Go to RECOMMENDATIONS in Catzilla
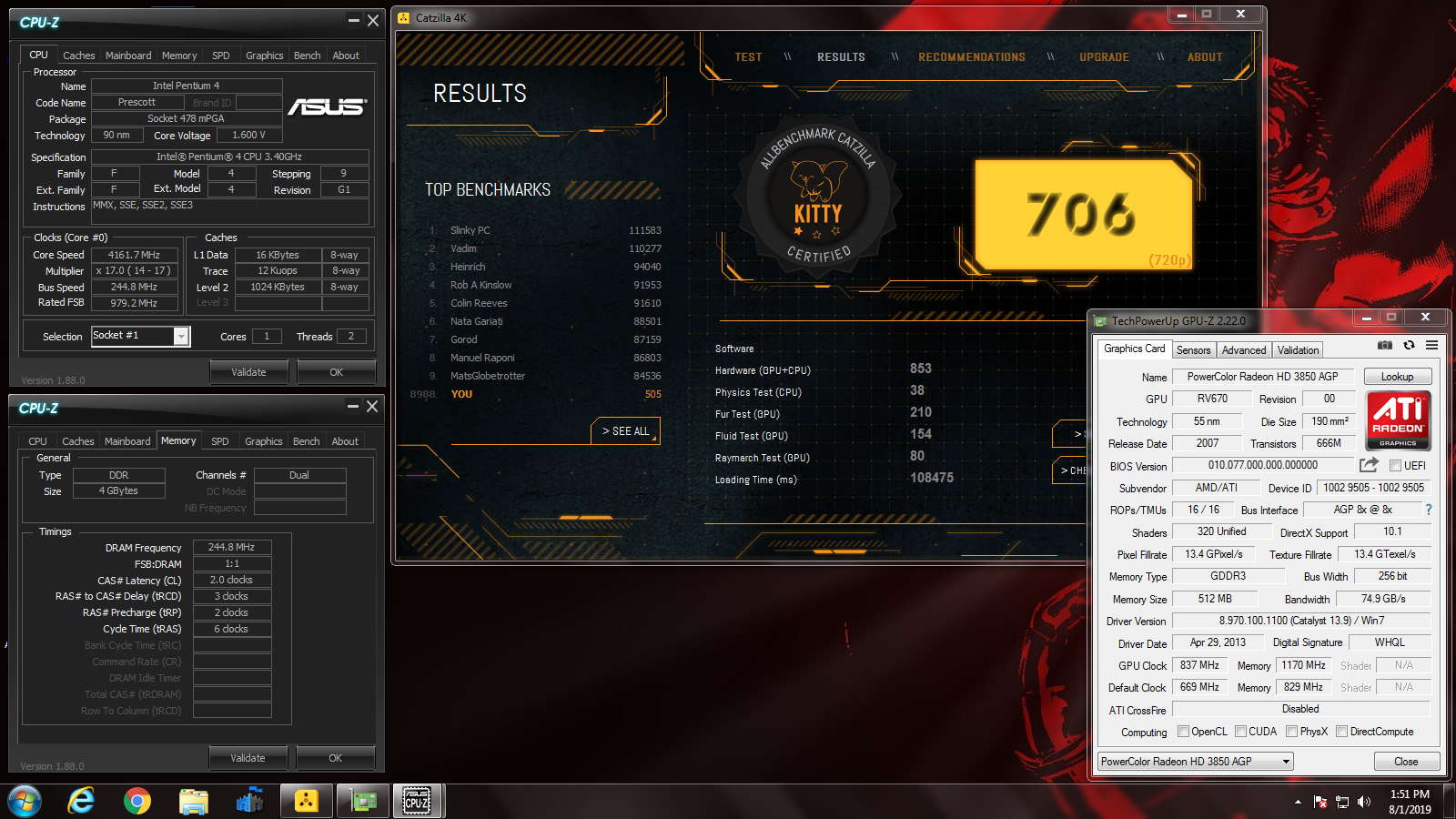Viewport: 1456px width, 819px height. tap(971, 57)
